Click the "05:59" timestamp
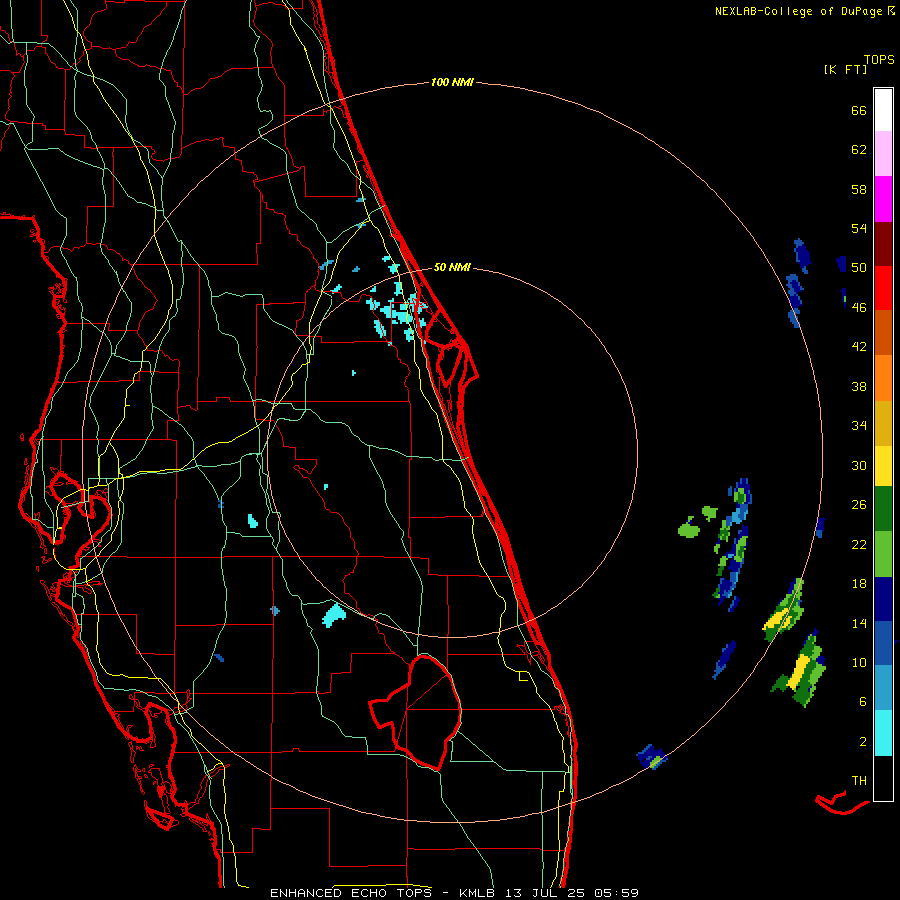Screen dimensions: 900x900 [x=616, y=893]
